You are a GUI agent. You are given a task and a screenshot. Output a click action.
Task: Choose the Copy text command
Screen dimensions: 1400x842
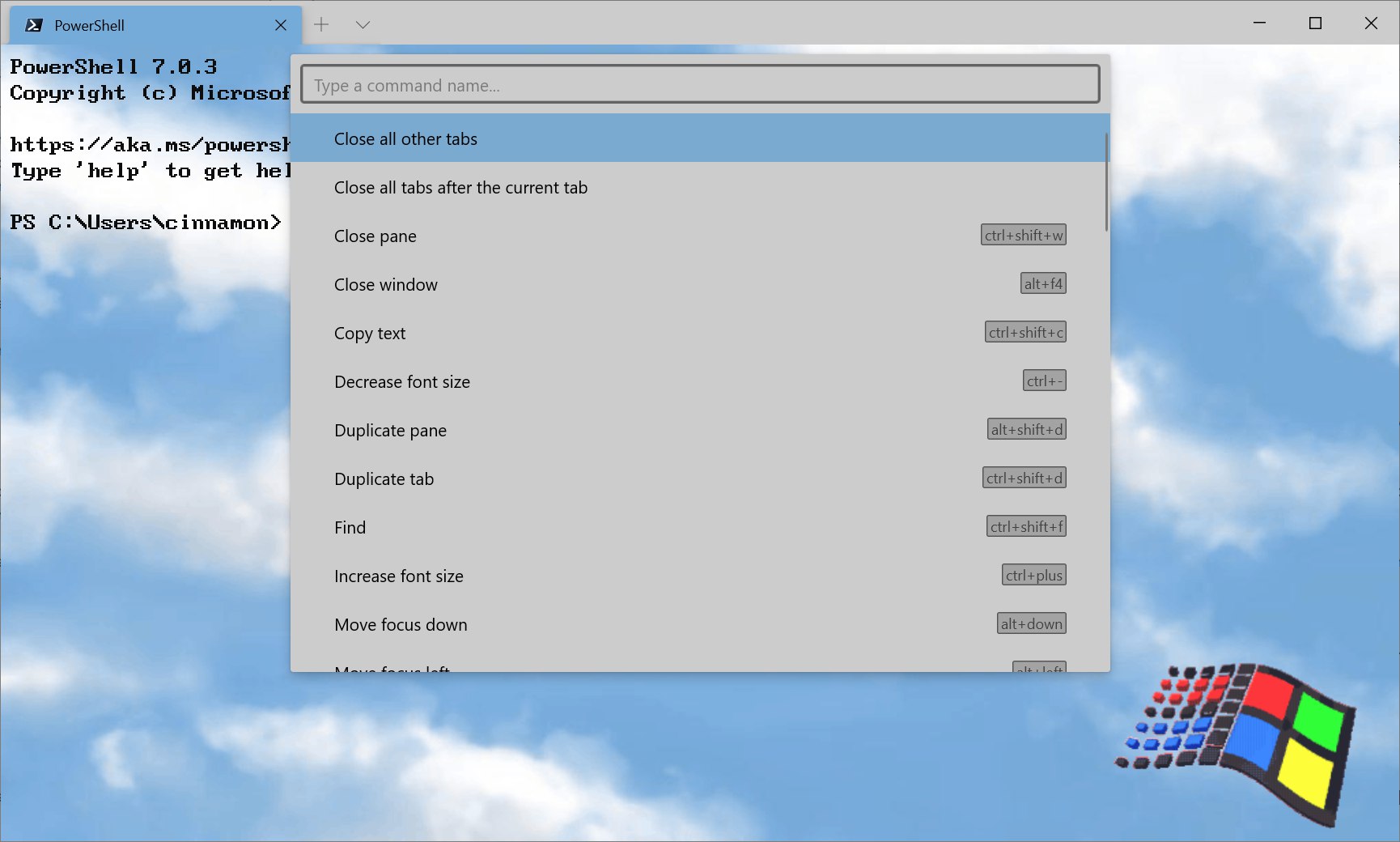tap(700, 333)
